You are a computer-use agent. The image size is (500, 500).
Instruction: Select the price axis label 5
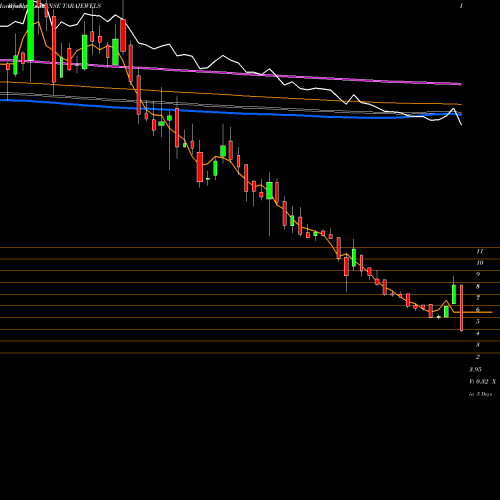[x=478, y=322]
